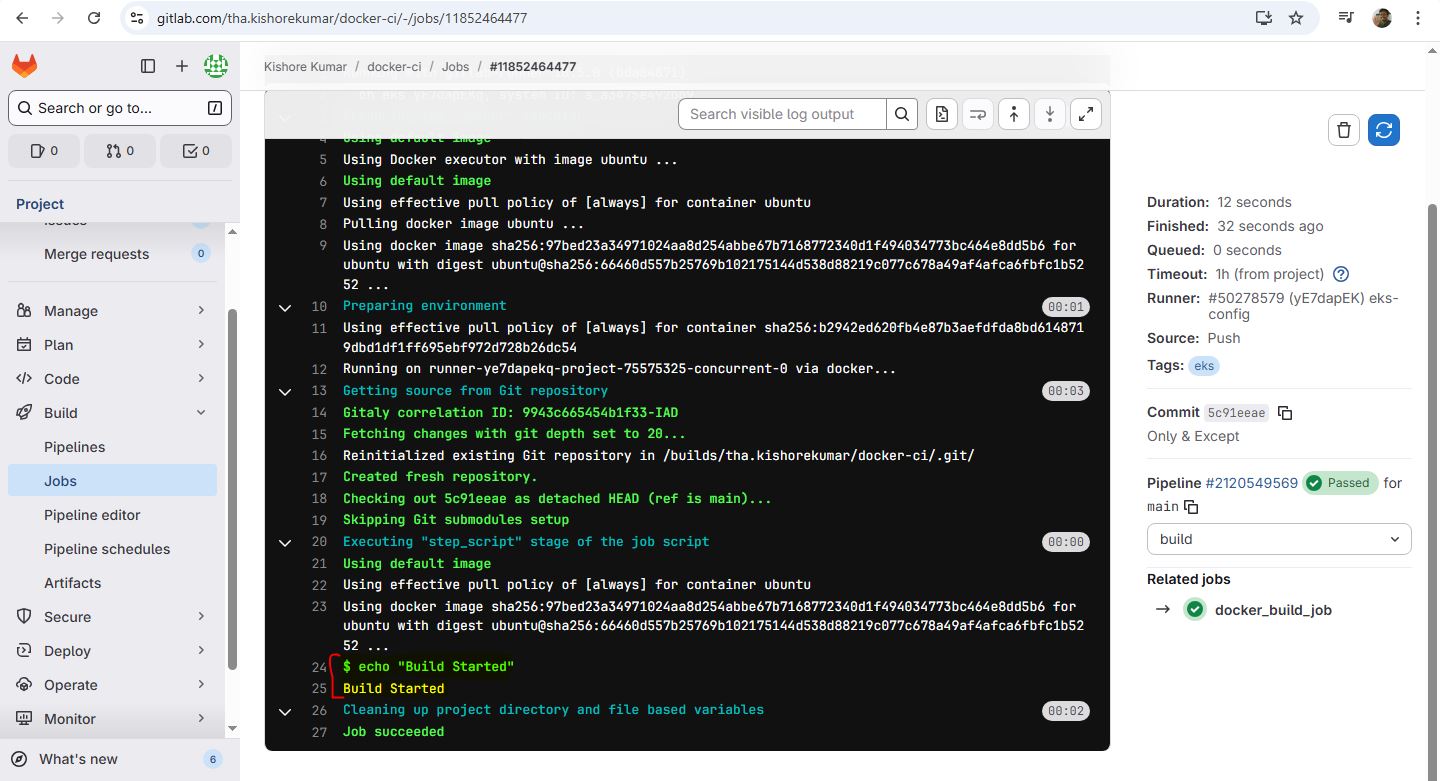This screenshot has height=781, width=1440.
Task: Select Artifacts under Build menu
Action: tap(72, 583)
